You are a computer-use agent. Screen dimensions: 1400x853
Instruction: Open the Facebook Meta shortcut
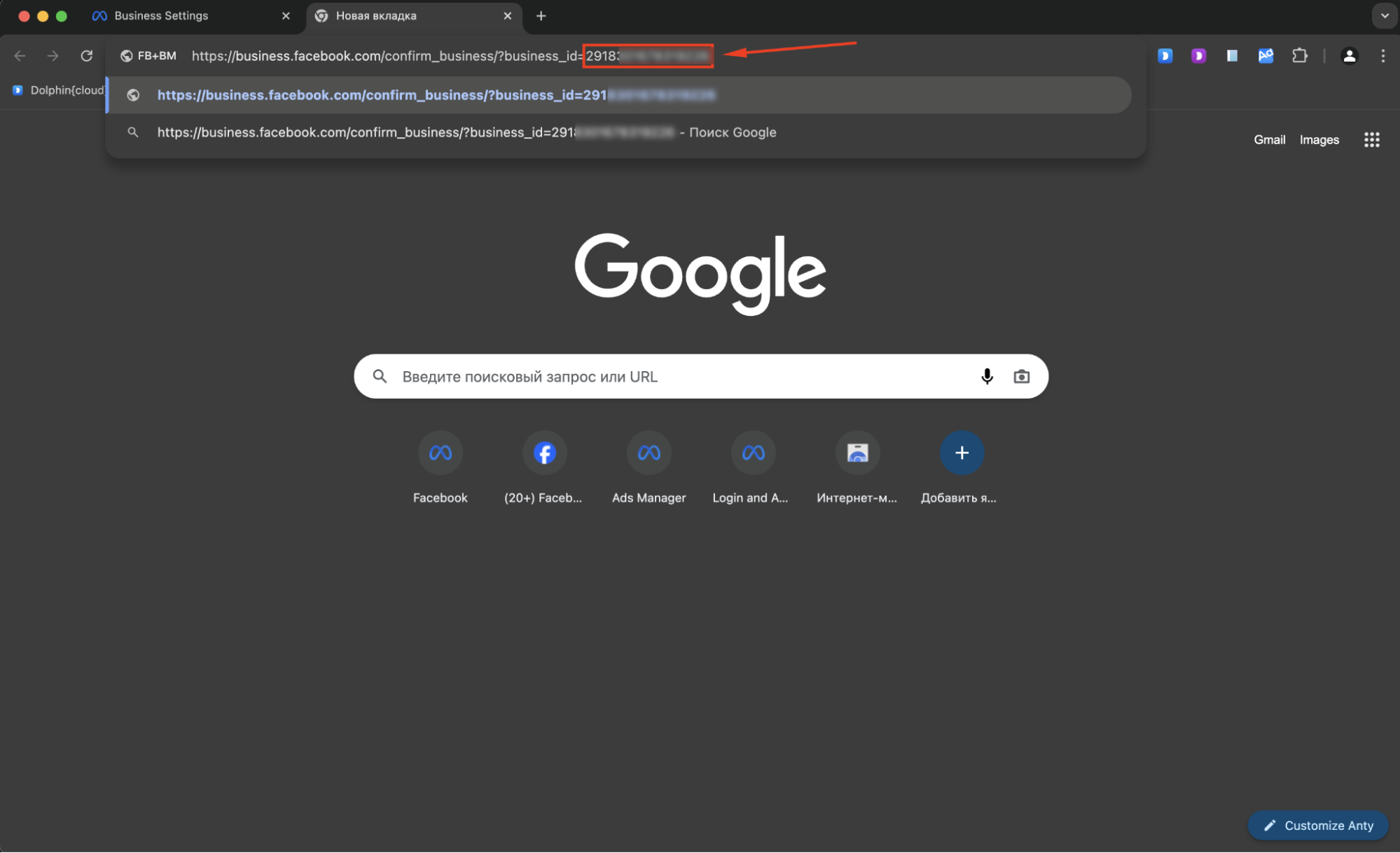point(441,467)
